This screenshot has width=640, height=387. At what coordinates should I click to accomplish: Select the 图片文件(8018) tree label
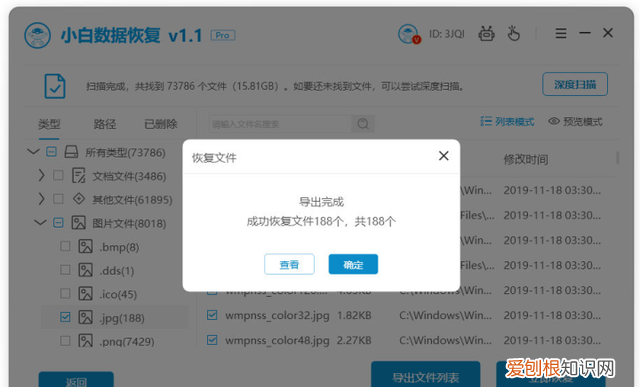pos(129,223)
